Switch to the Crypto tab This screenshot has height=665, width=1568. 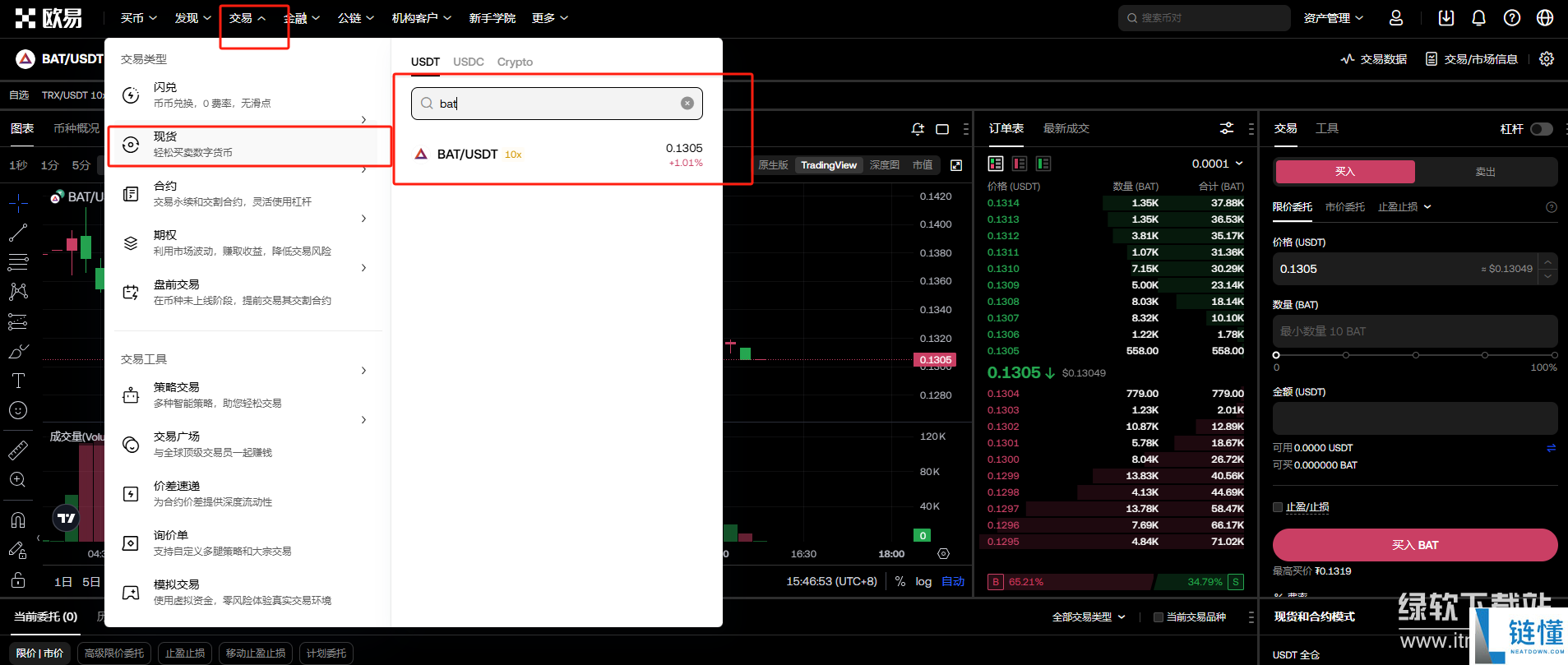[515, 62]
